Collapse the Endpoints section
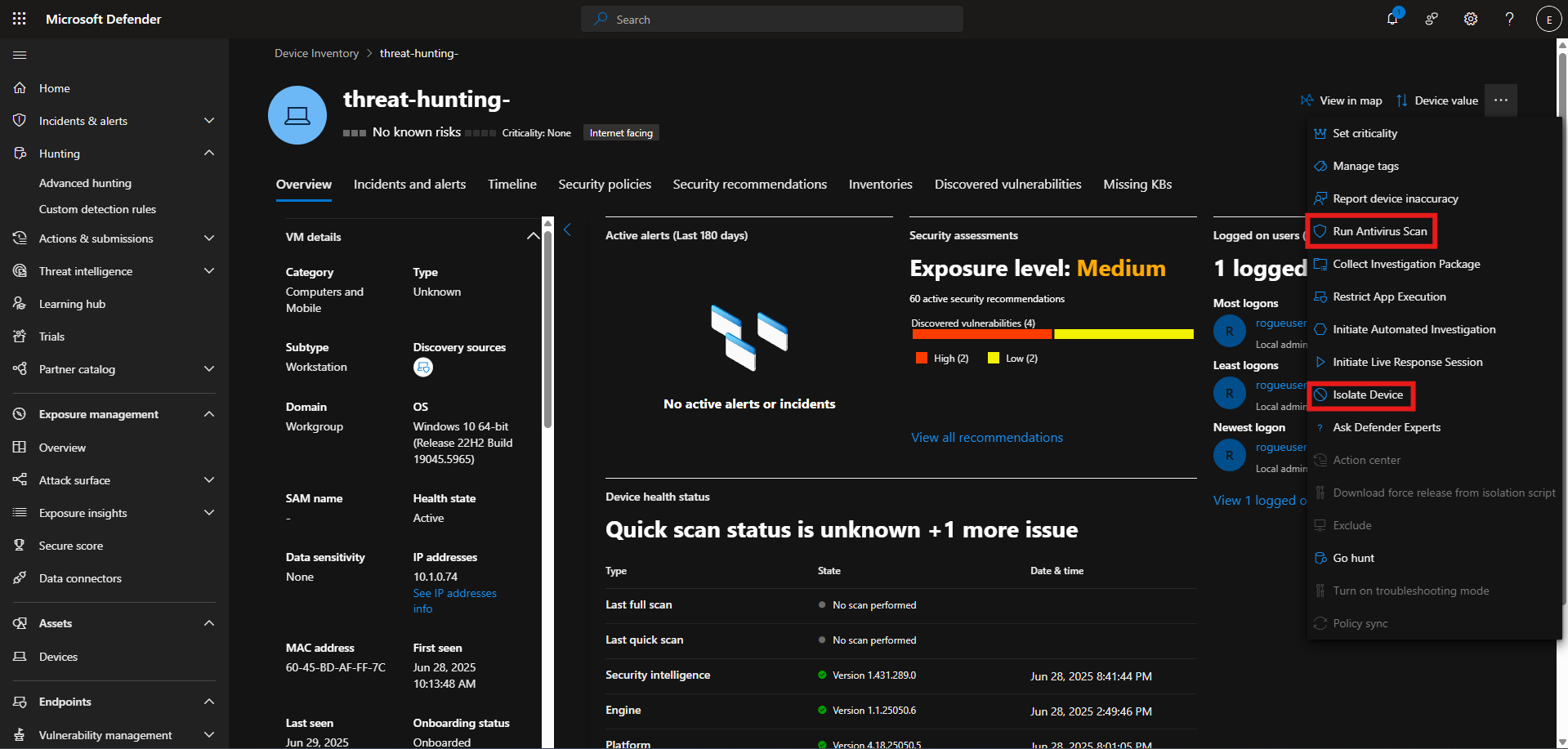Viewport: 1568px width, 749px height. [209, 702]
